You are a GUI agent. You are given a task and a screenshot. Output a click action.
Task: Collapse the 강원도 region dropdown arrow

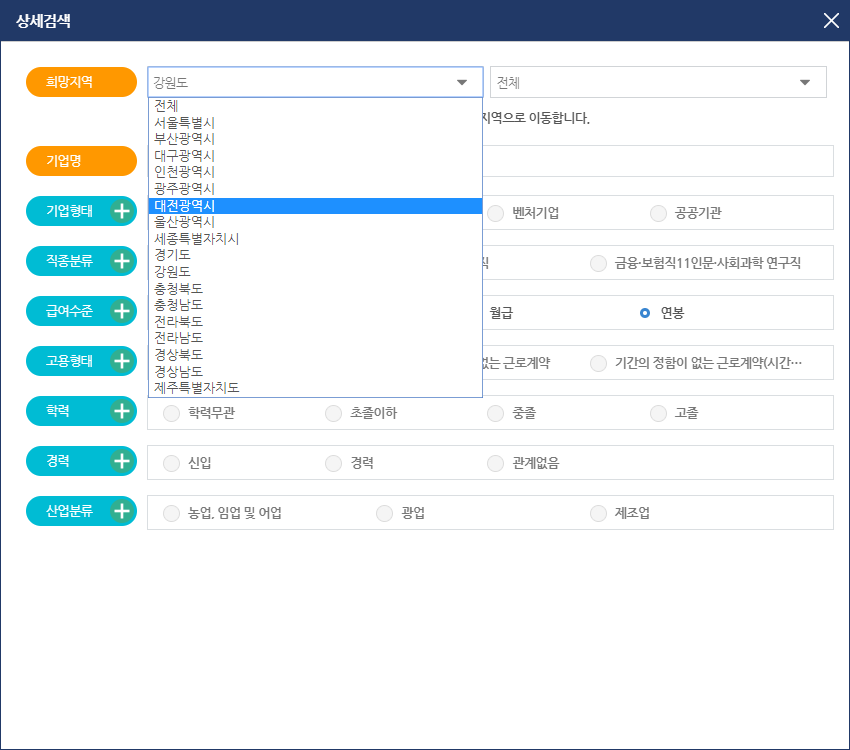pos(461,81)
